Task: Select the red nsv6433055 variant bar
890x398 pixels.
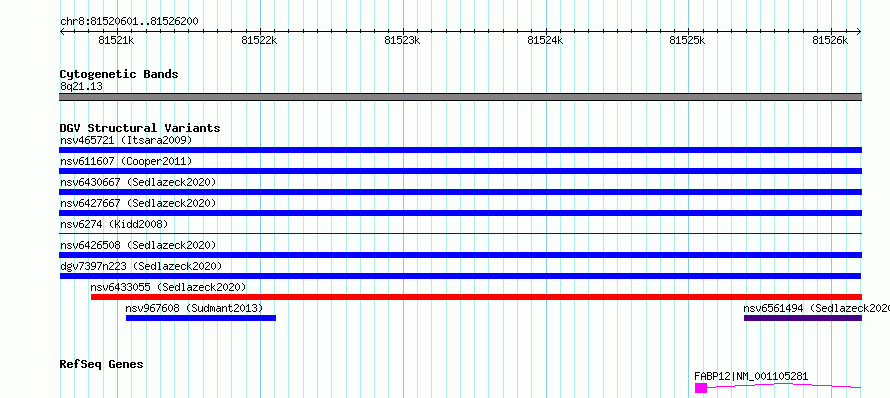Action: (476, 297)
